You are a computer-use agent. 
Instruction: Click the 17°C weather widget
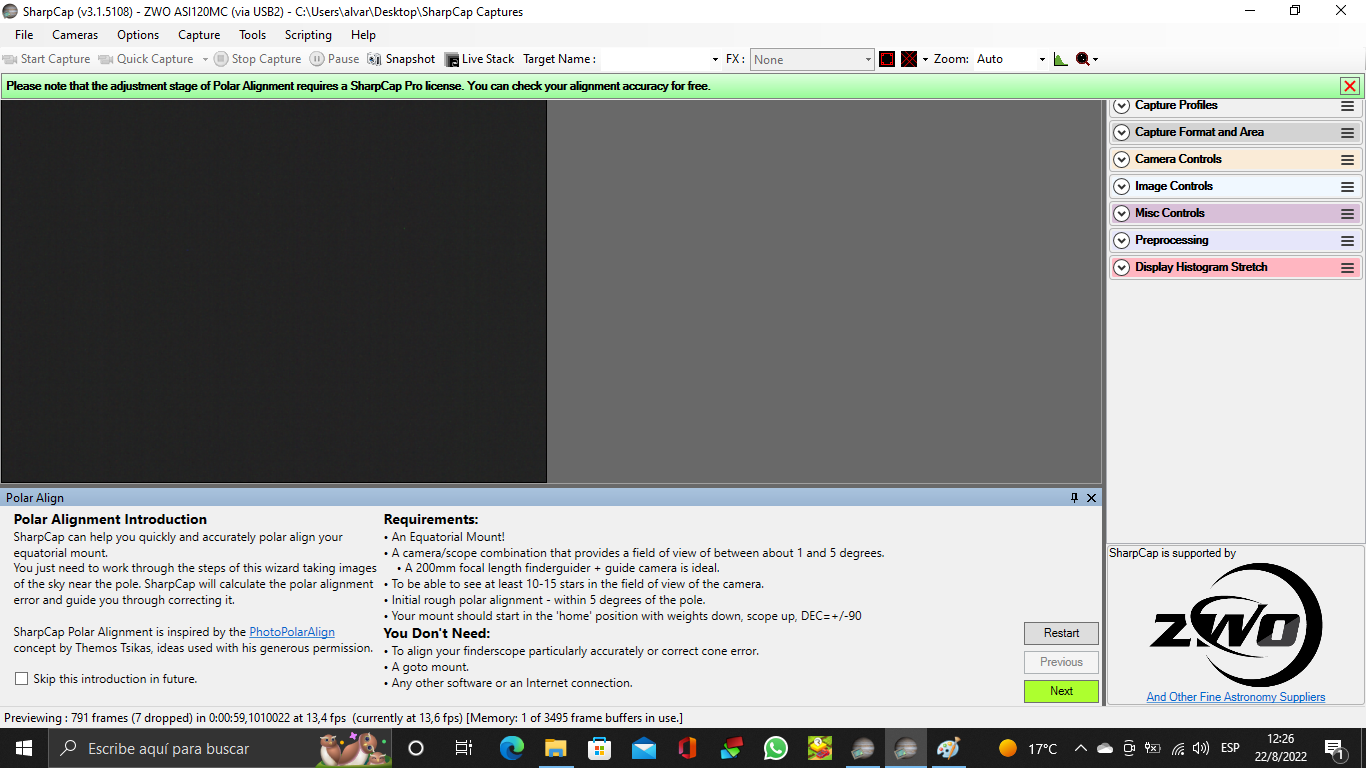coord(1028,748)
